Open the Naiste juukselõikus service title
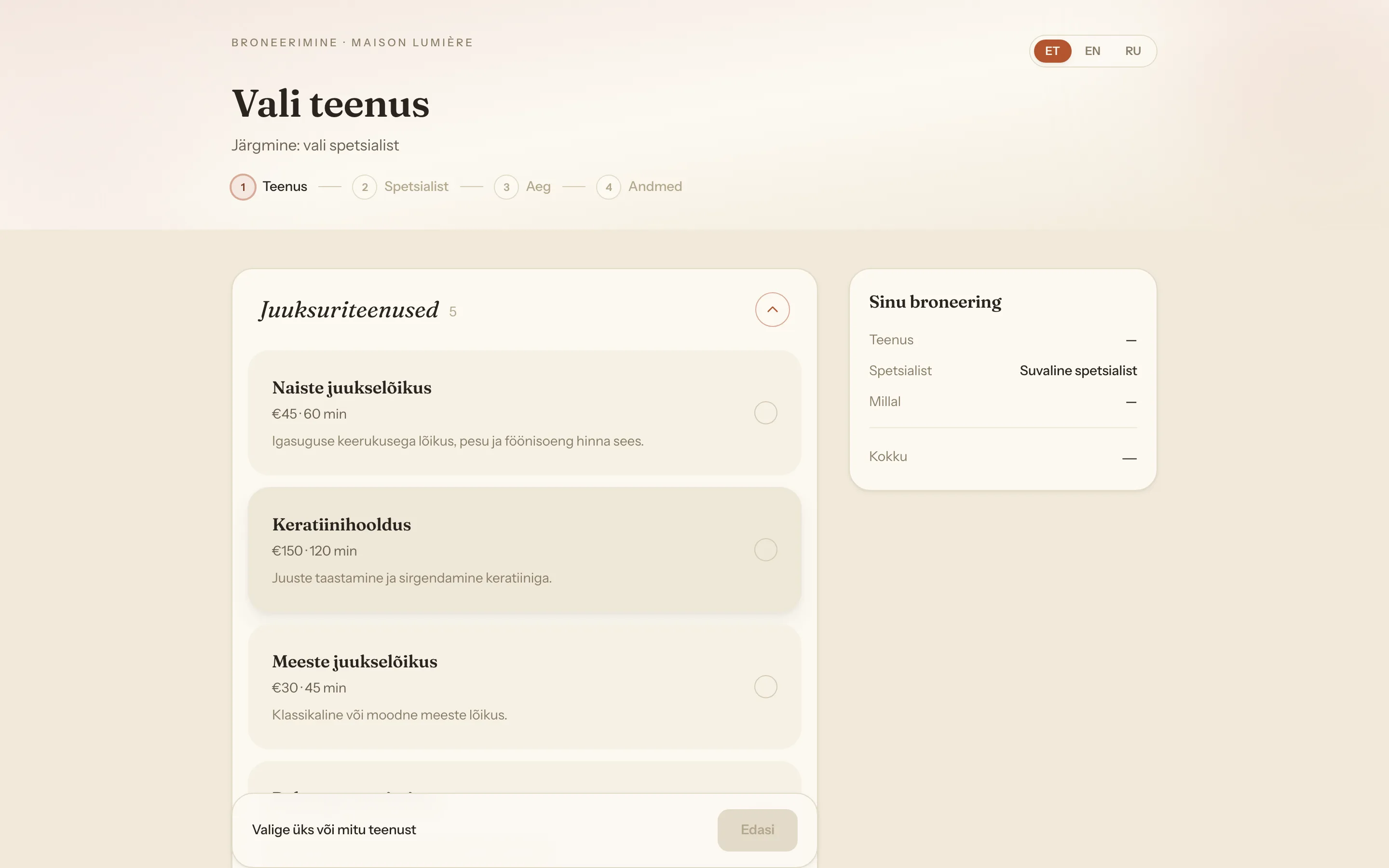Viewport: 1389px width, 868px height. [352, 388]
